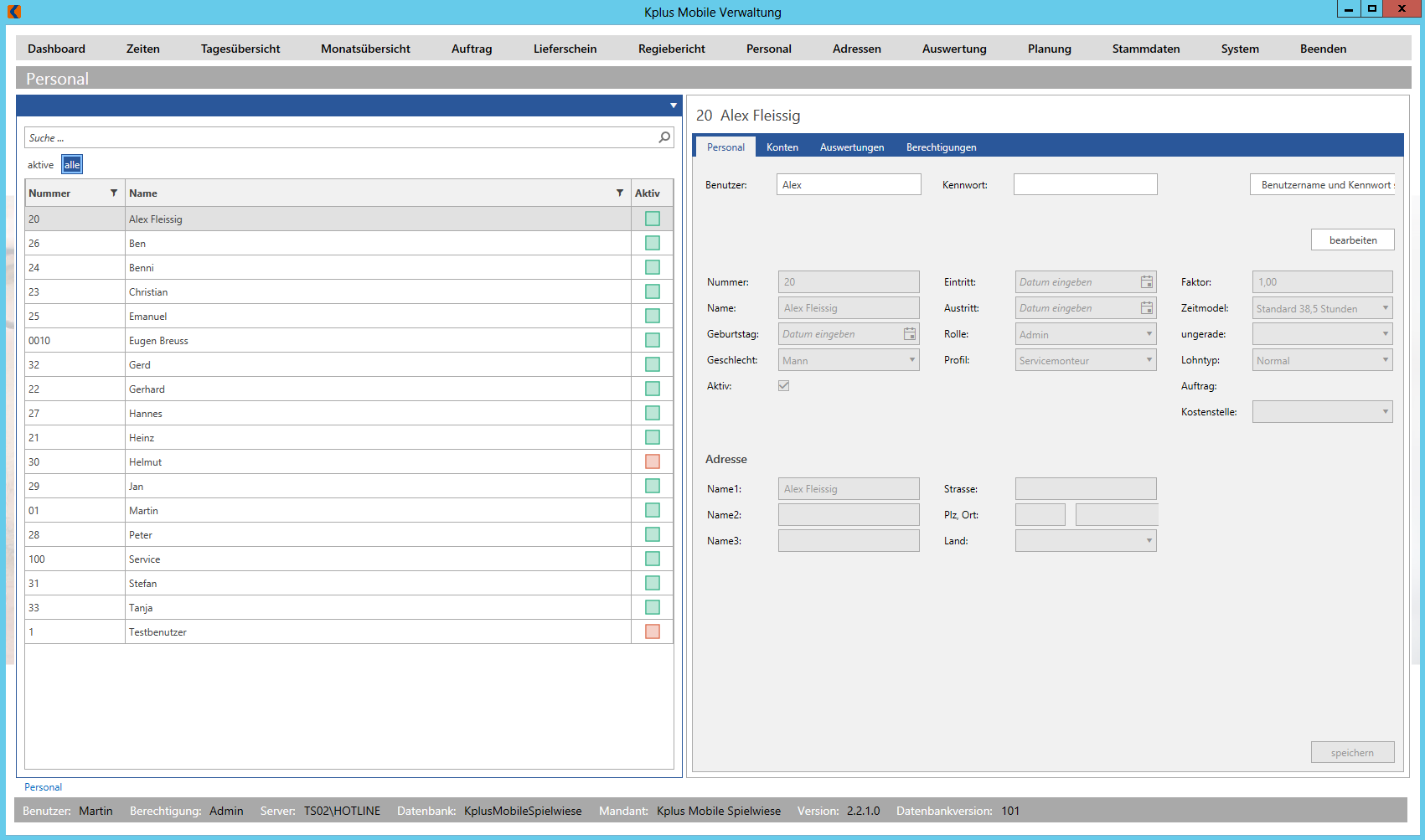This screenshot has height=840, width=1425.
Task: Click Benutzername und Kennwort button
Action: (x=1323, y=184)
